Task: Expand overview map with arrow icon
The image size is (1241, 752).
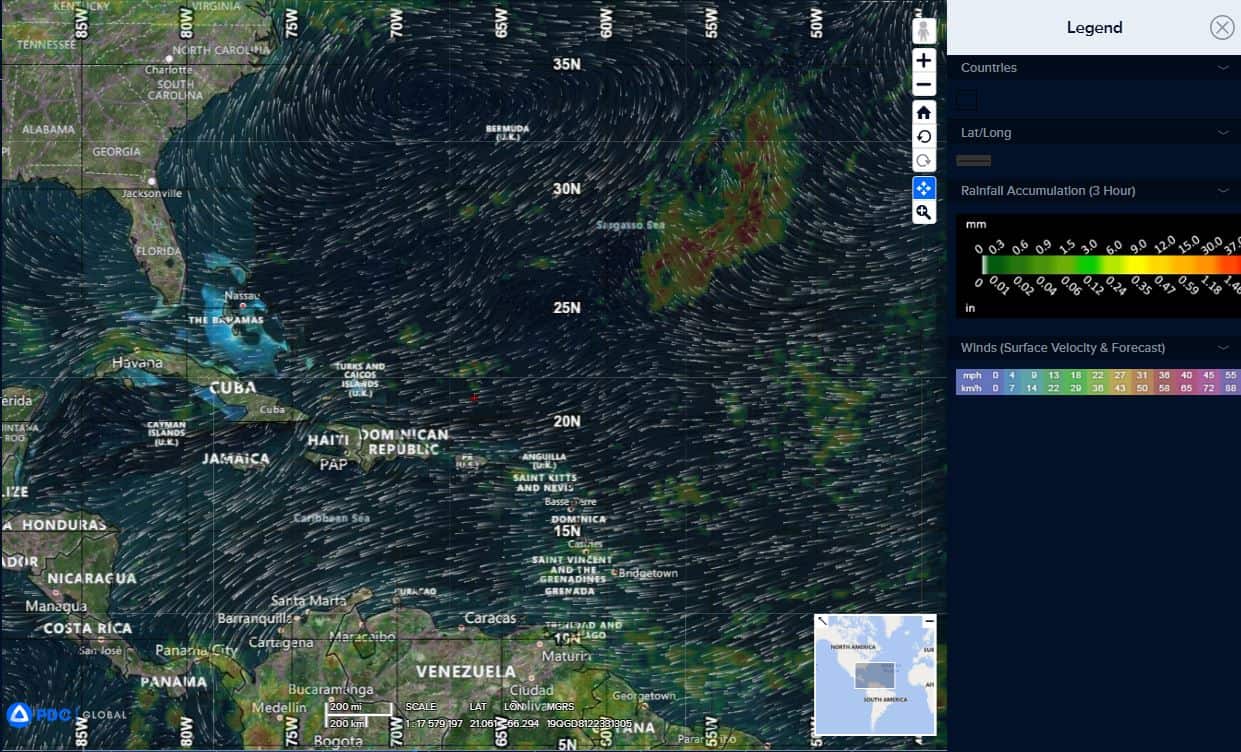Action: click(822, 621)
